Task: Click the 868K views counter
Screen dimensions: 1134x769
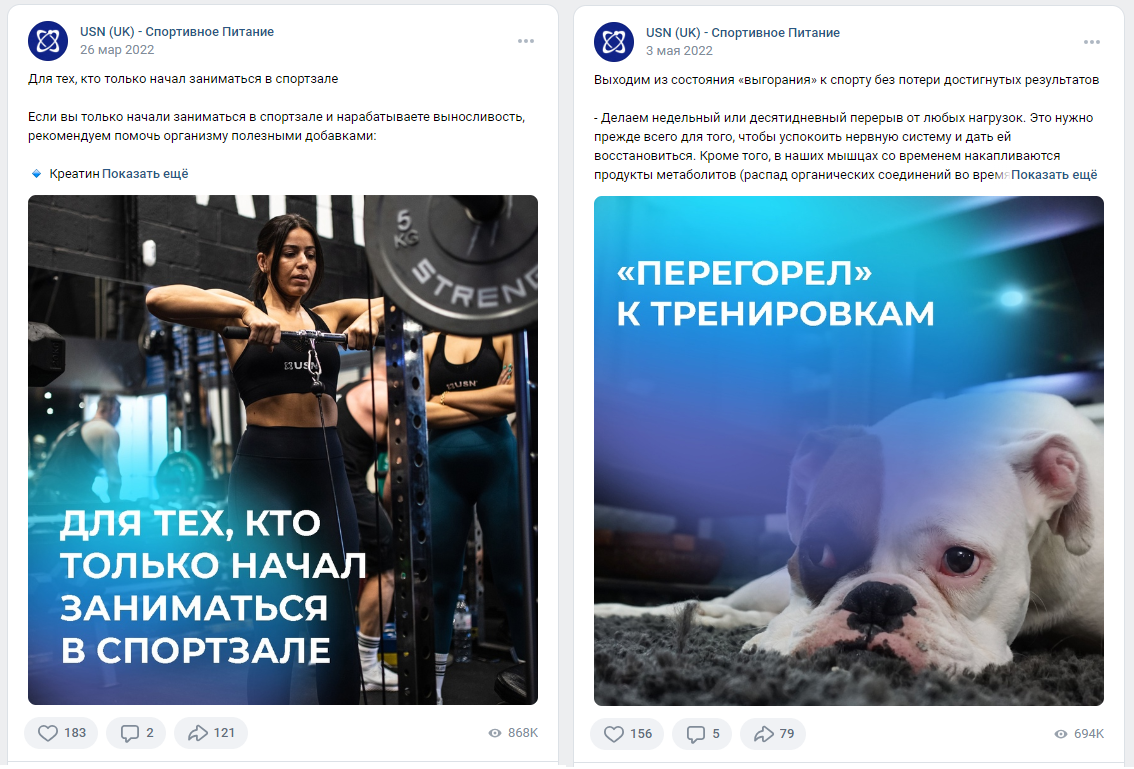Action: coord(513,733)
